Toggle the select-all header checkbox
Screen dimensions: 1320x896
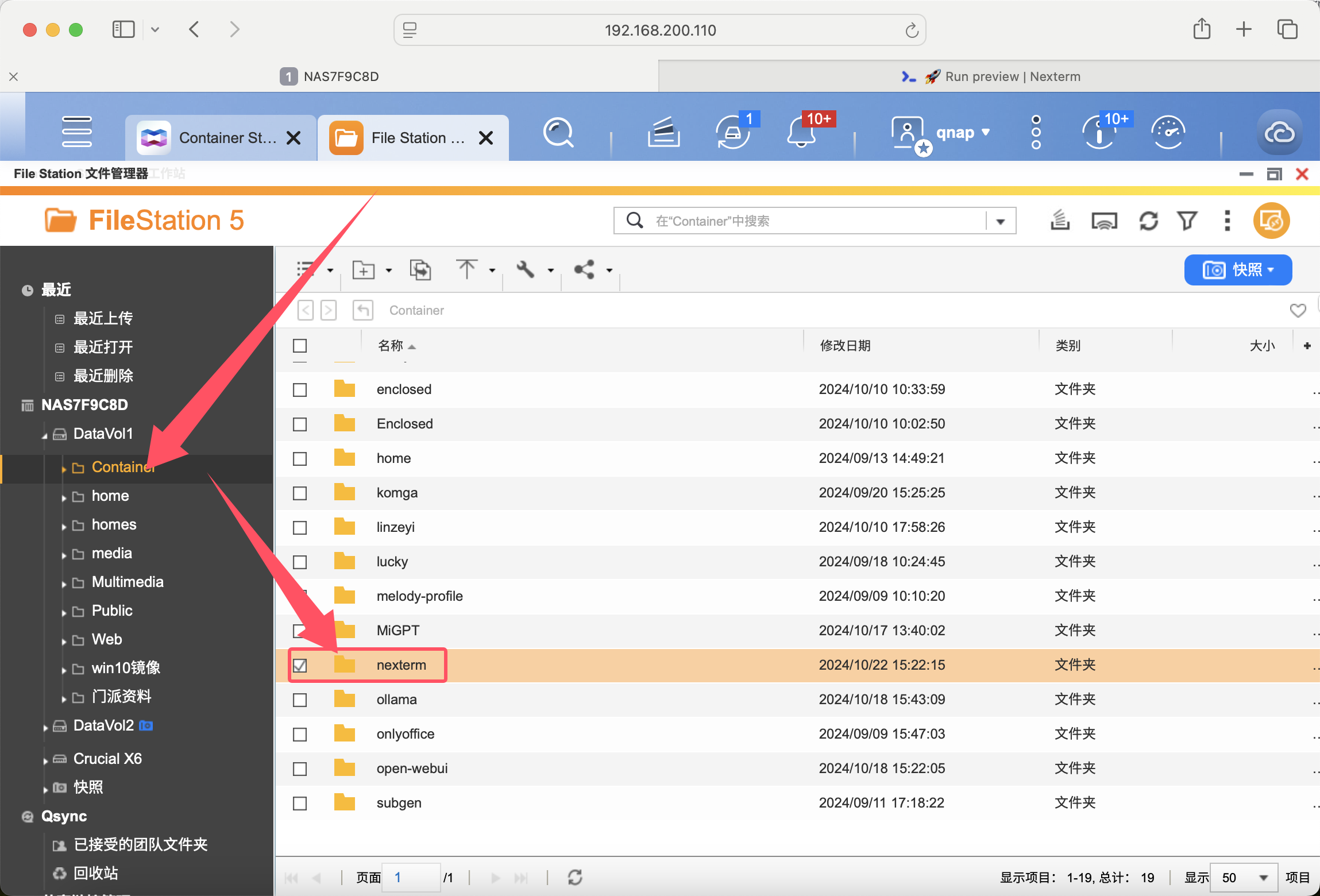pos(300,346)
